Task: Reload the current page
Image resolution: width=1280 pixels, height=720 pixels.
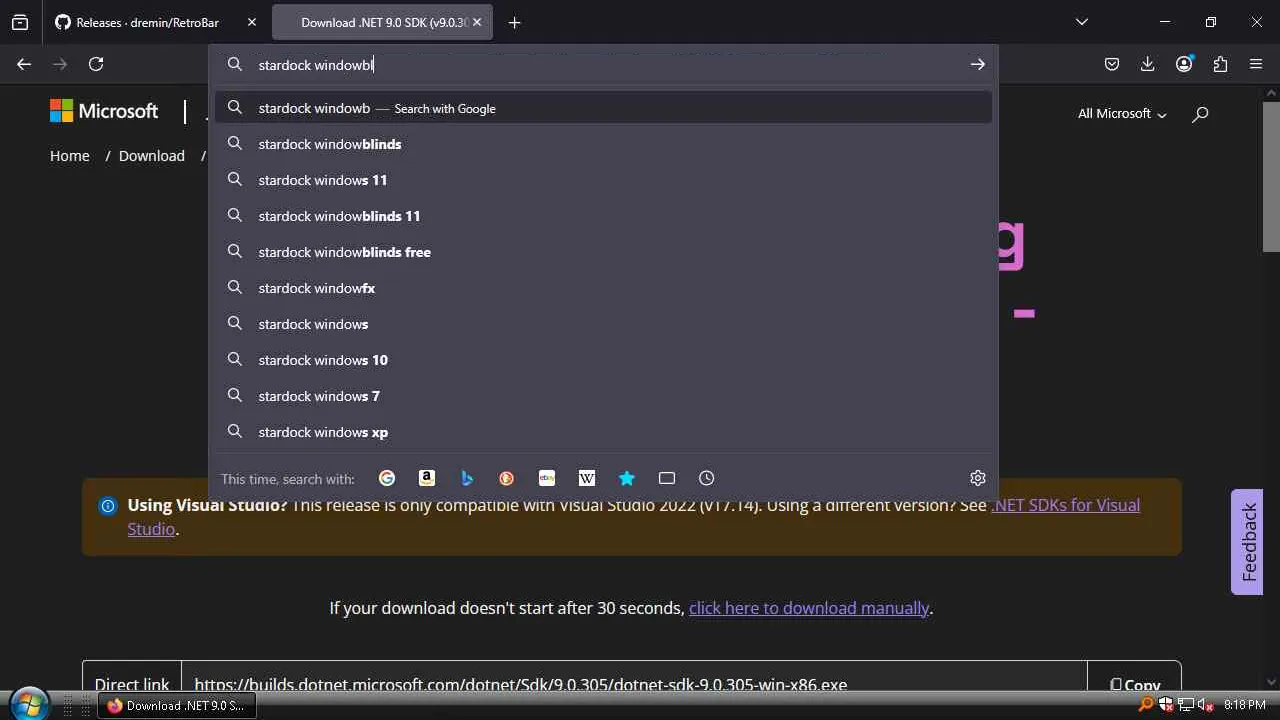Action: point(96,64)
